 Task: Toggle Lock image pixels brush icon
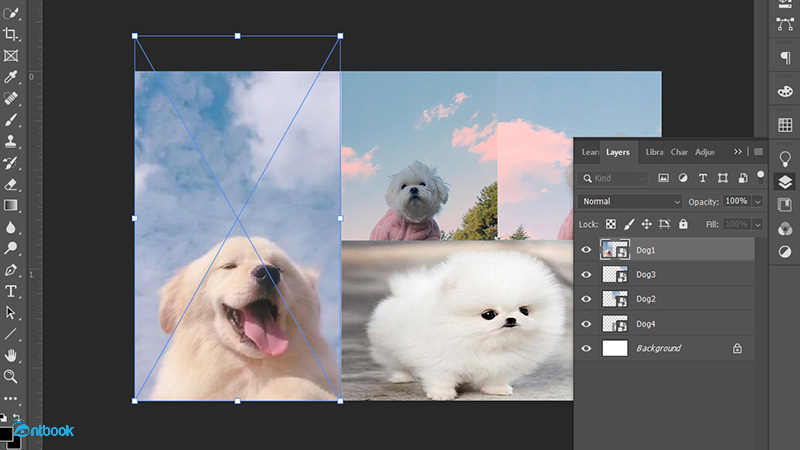click(629, 224)
